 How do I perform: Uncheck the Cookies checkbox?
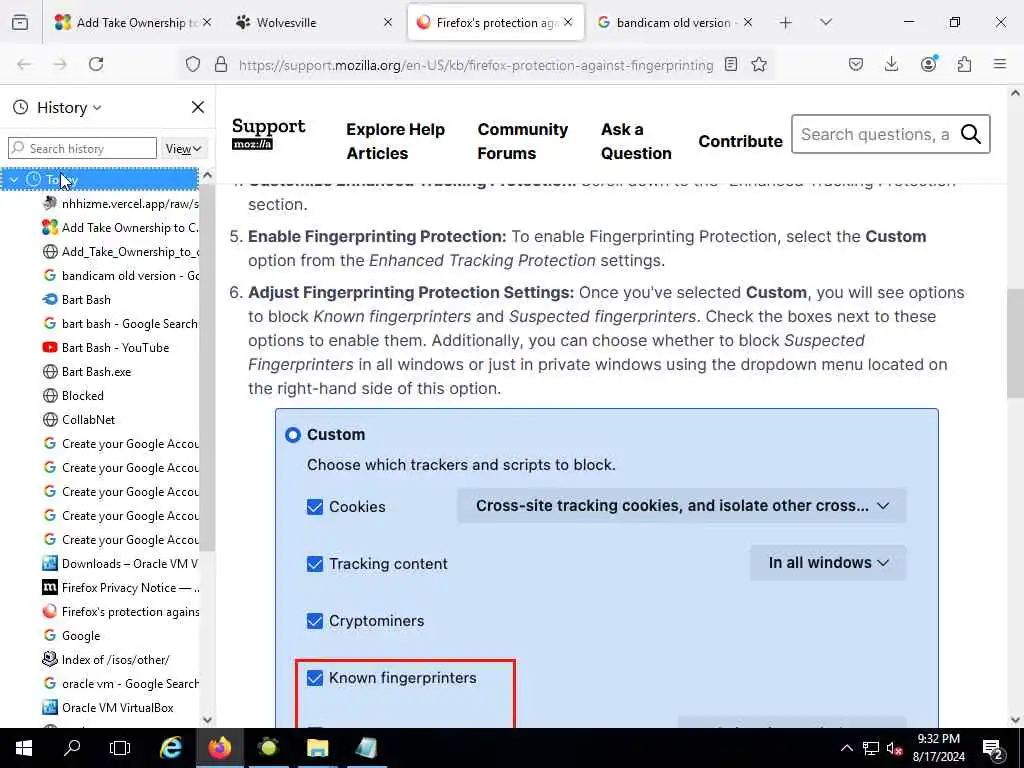coord(315,507)
